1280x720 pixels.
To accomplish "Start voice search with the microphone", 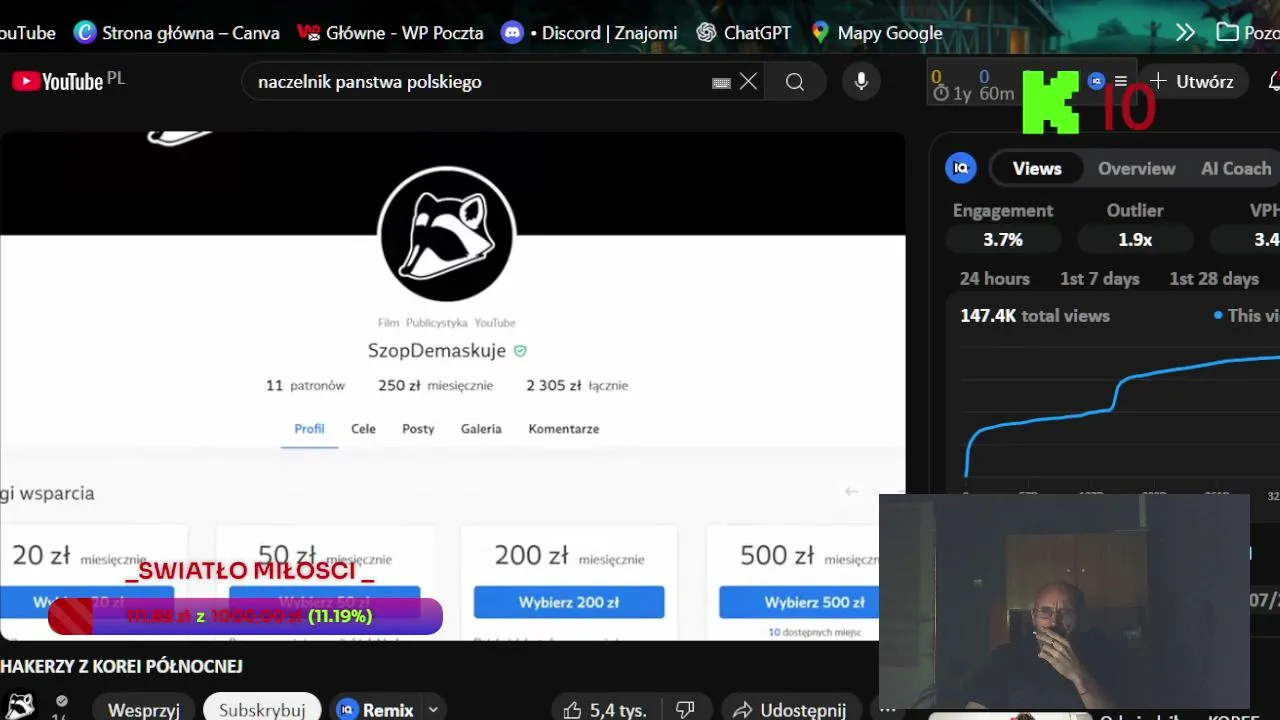I will tap(861, 82).
